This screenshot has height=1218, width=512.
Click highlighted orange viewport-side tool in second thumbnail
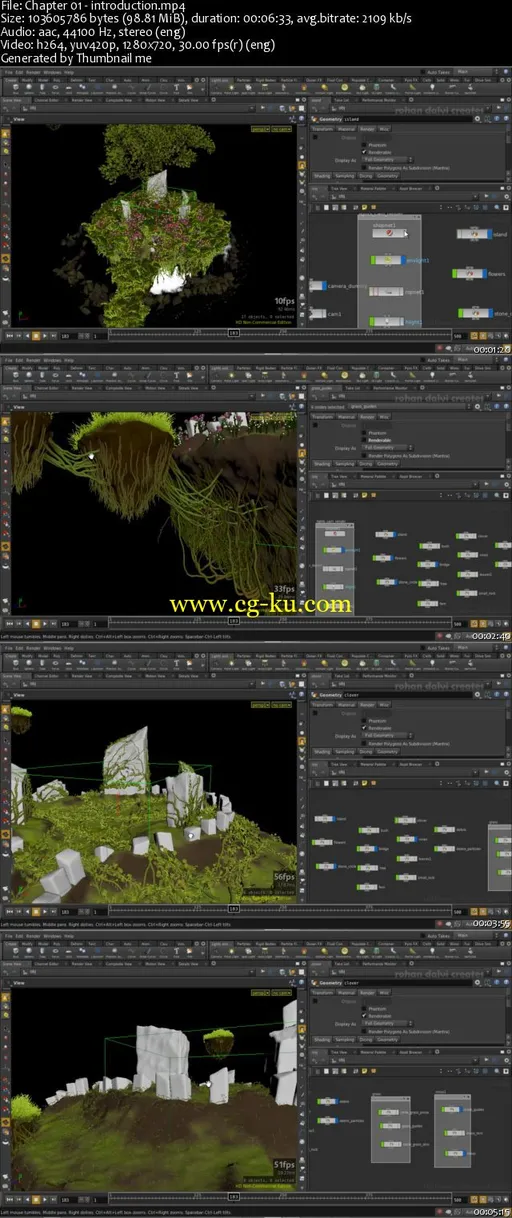point(303,452)
